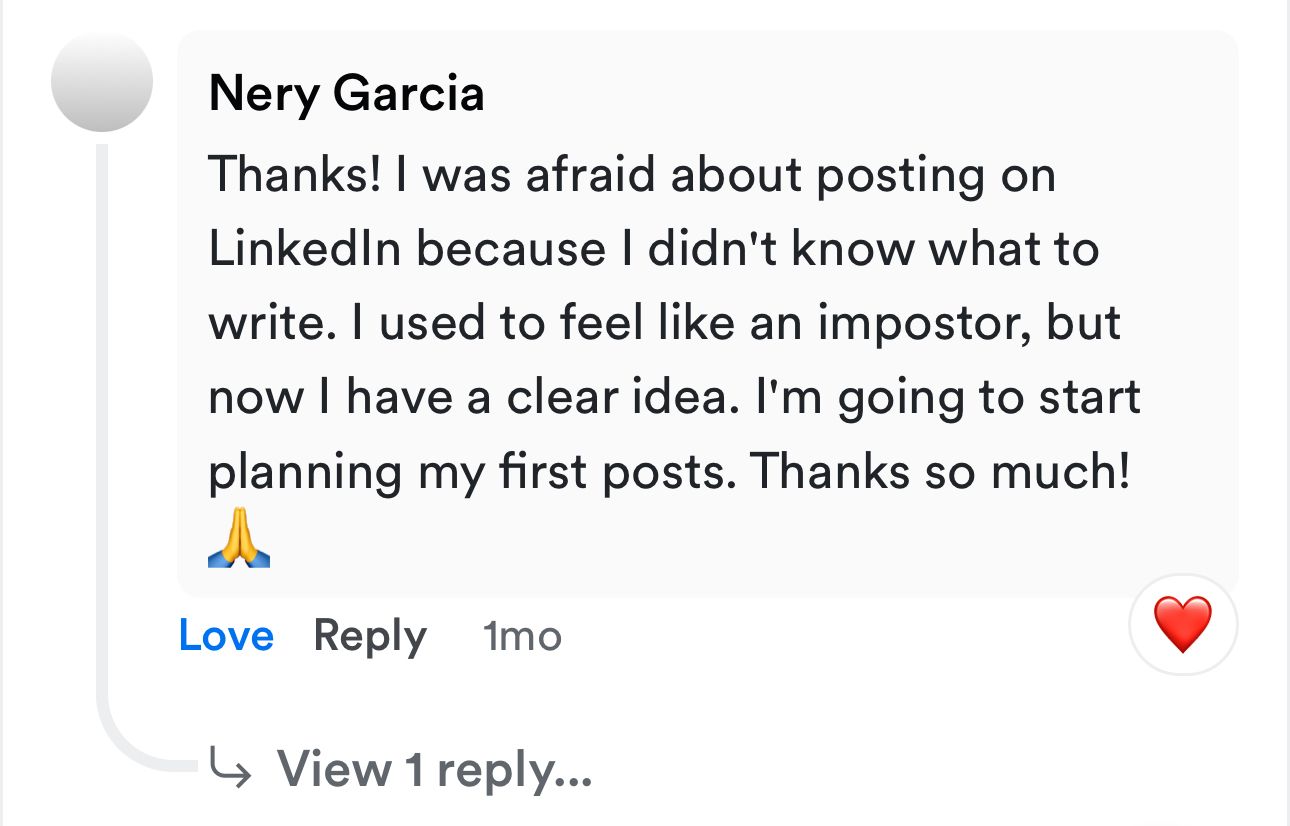Image resolution: width=1290 pixels, height=826 pixels.
Task: Expand the View 1 reply thread
Action: click(434, 769)
